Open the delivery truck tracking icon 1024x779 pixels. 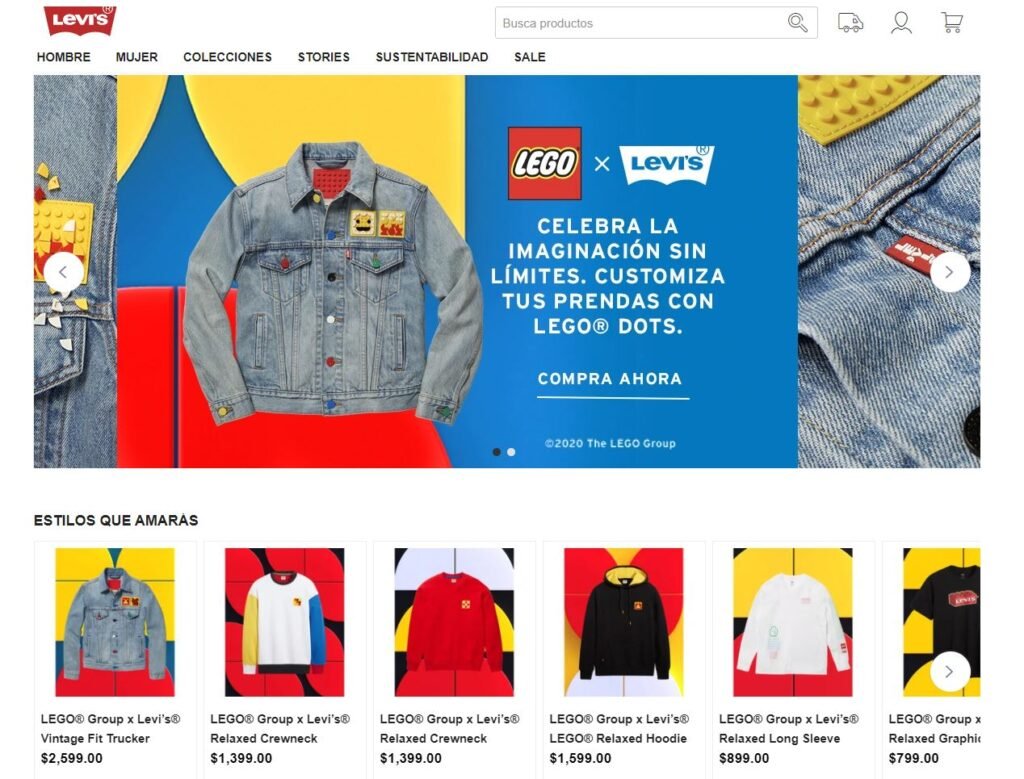coord(850,23)
